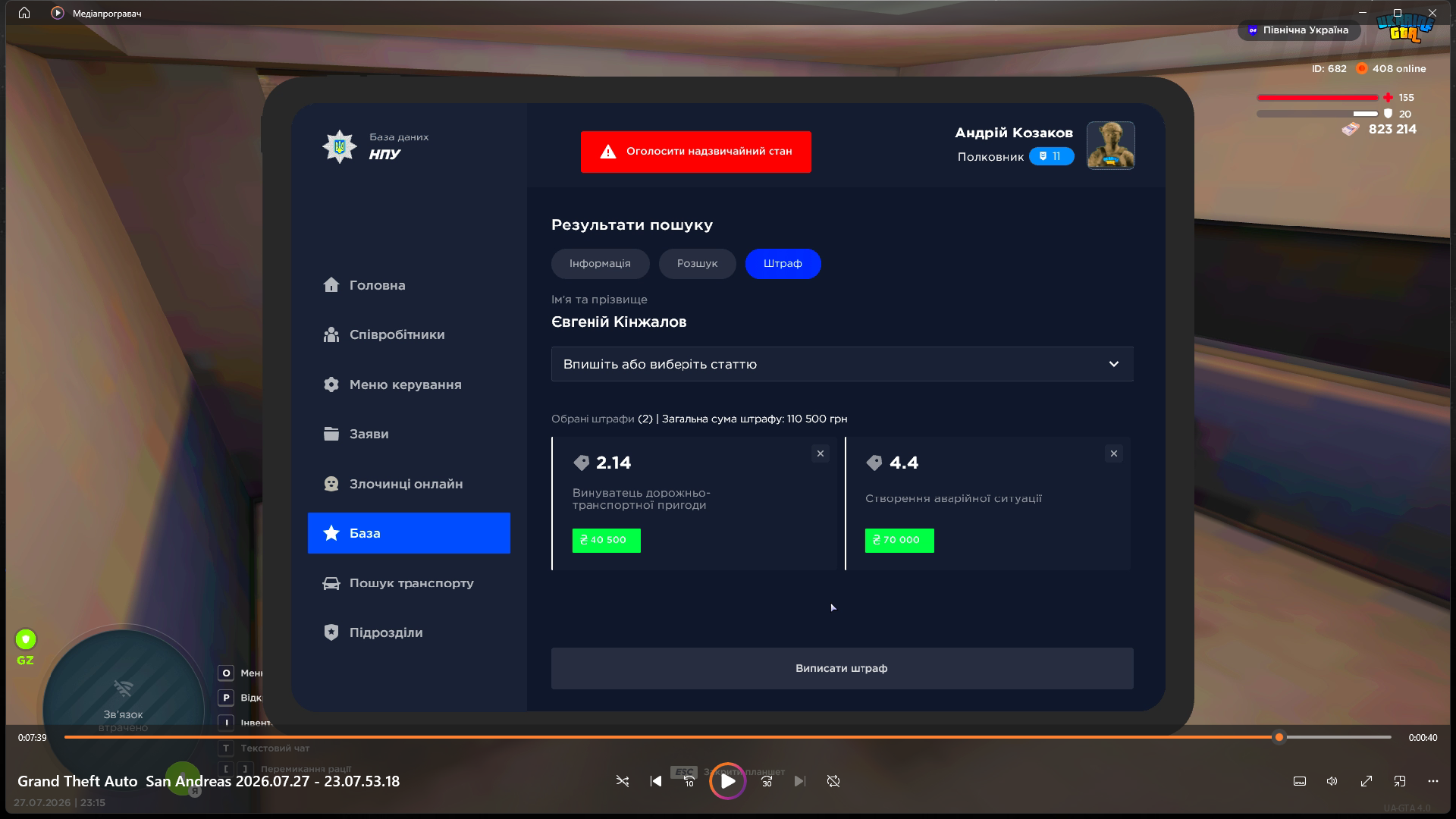Viewport: 1456px width, 819px height.
Task: Open the Заяви folder section
Action: click(x=356, y=434)
